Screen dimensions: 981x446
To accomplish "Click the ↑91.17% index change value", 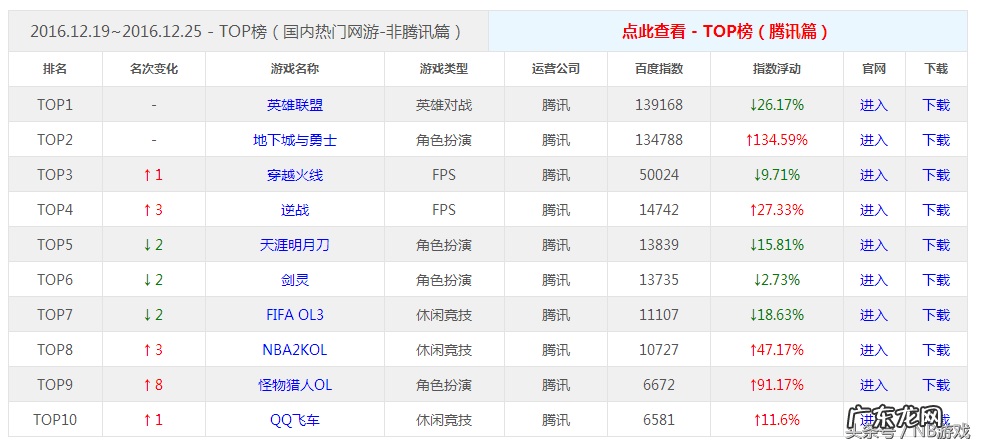I will [776, 385].
